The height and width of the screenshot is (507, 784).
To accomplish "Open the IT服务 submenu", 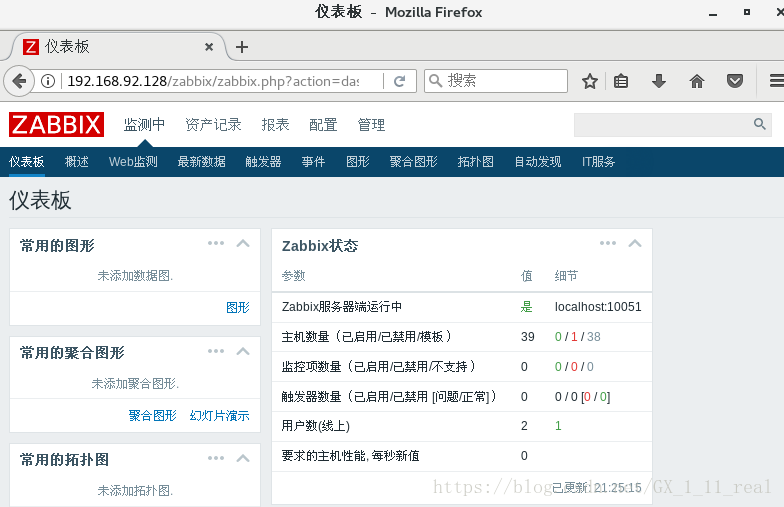I will coord(598,162).
